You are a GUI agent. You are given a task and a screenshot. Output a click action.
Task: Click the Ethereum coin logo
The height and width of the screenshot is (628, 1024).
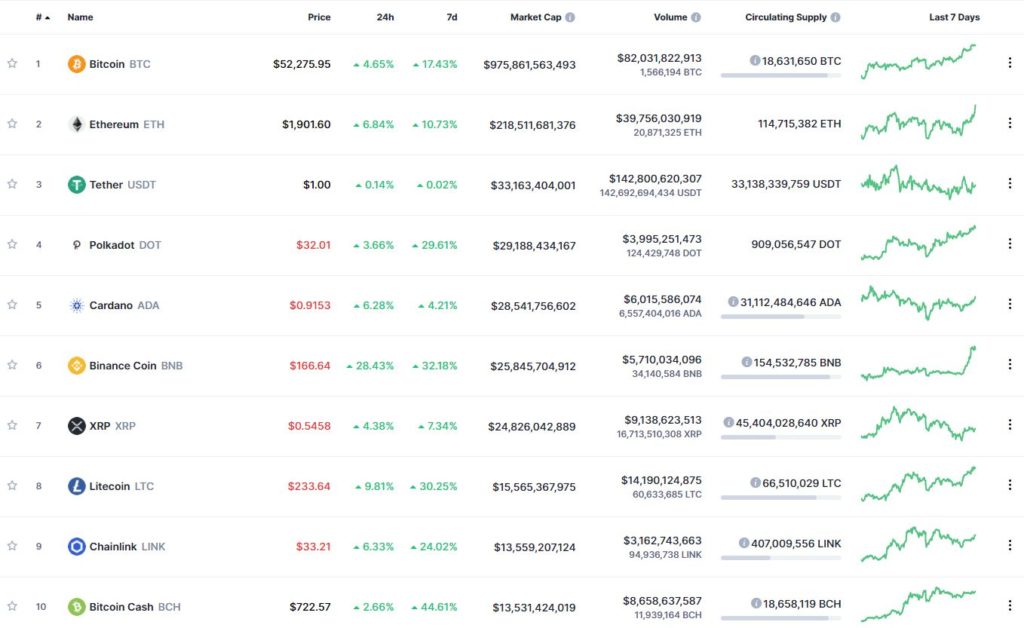76,124
